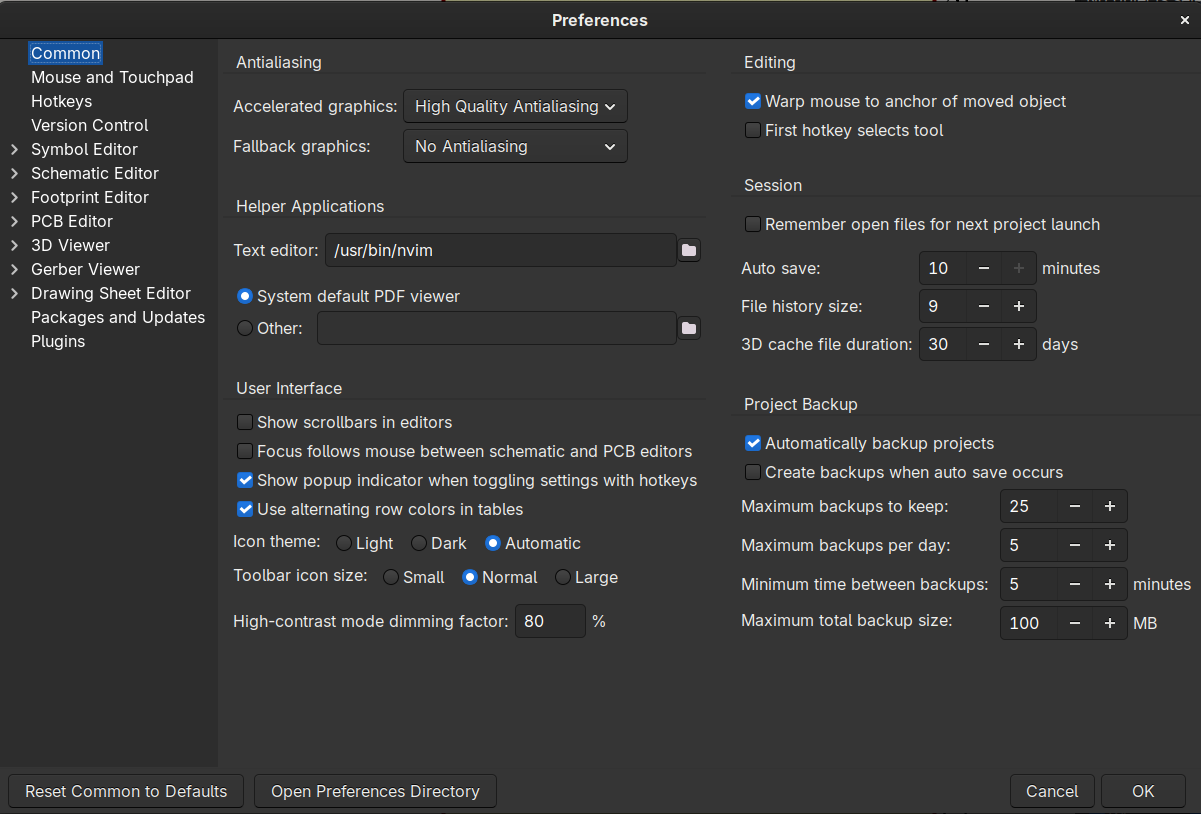Click the Auto save value field
The image size is (1201, 814).
pos(943,268)
